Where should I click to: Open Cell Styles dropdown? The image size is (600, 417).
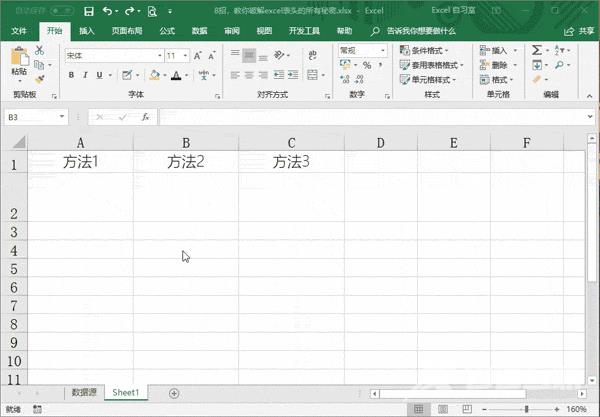click(428, 80)
